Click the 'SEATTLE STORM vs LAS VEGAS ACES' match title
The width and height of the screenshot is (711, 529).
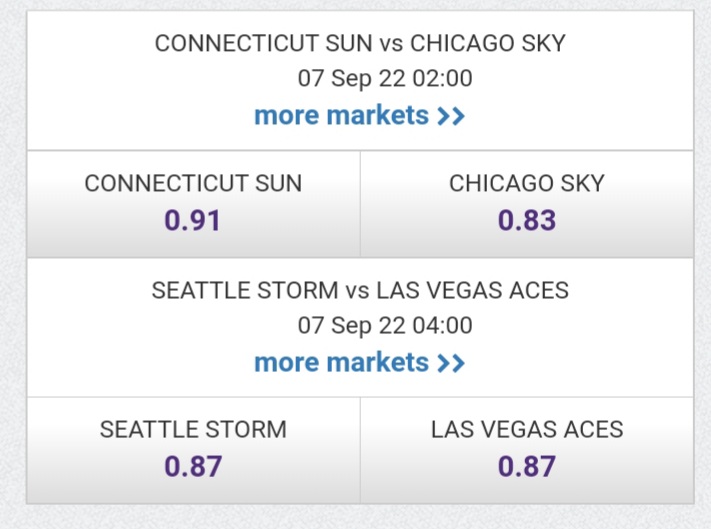[360, 291]
